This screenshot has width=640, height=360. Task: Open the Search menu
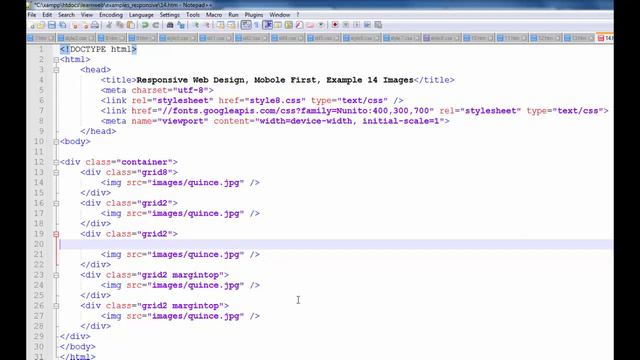[66, 15]
